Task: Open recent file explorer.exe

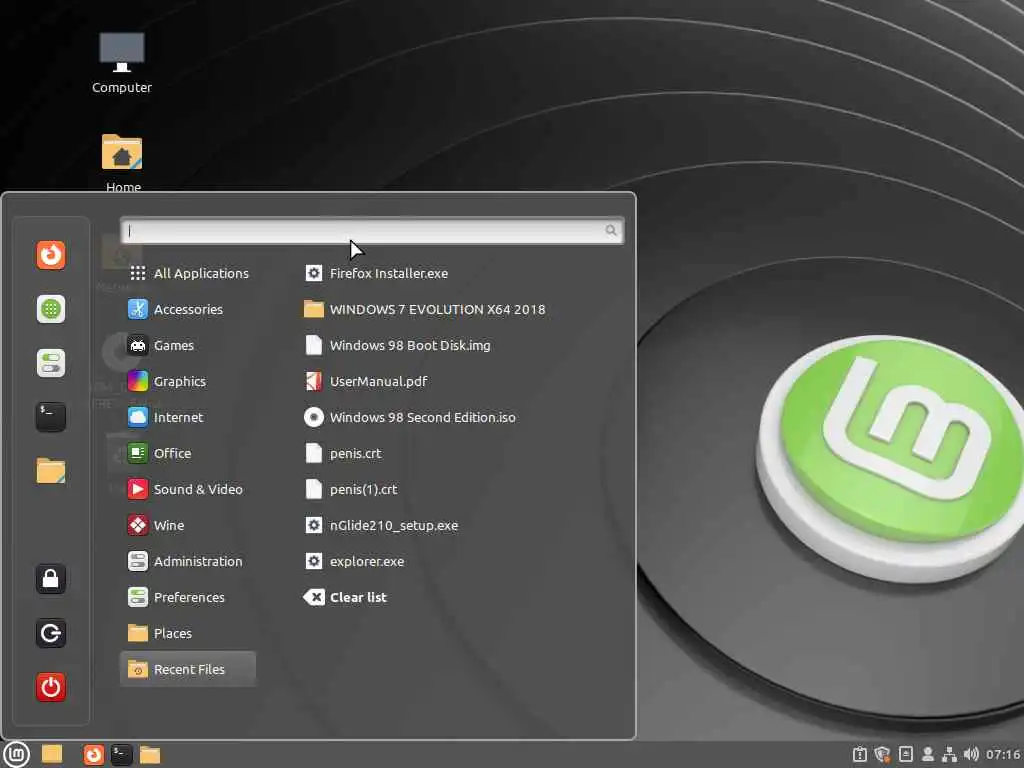Action: [x=354, y=561]
